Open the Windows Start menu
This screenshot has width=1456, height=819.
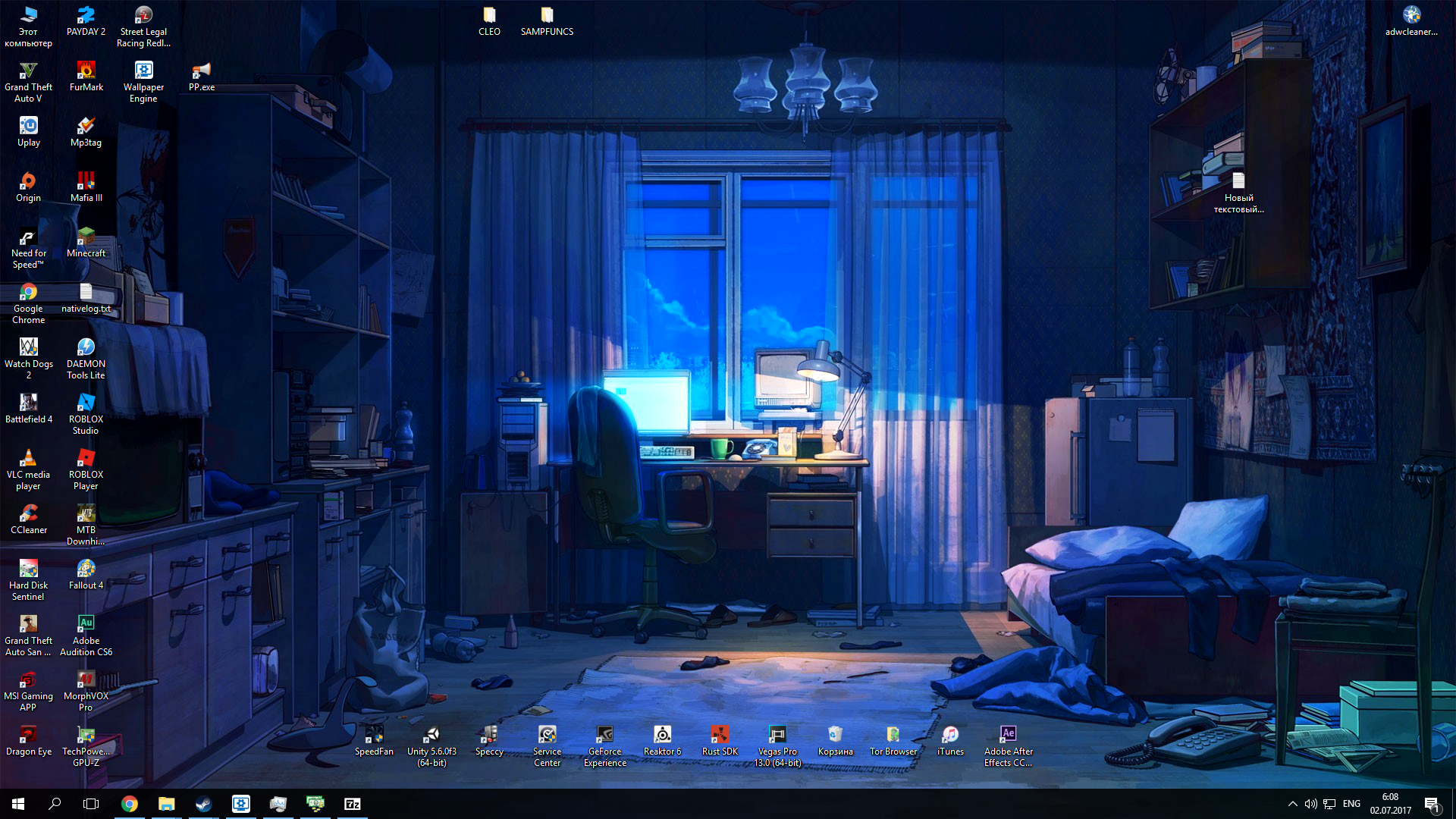tap(18, 804)
